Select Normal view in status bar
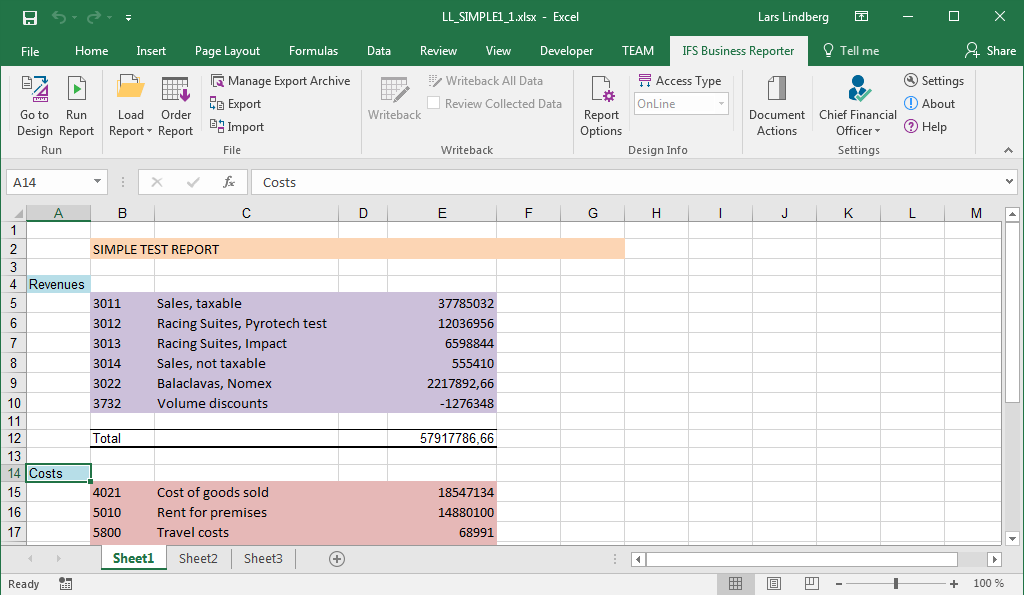Screen dimensions: 1024x595 pyautogui.click(x=735, y=583)
